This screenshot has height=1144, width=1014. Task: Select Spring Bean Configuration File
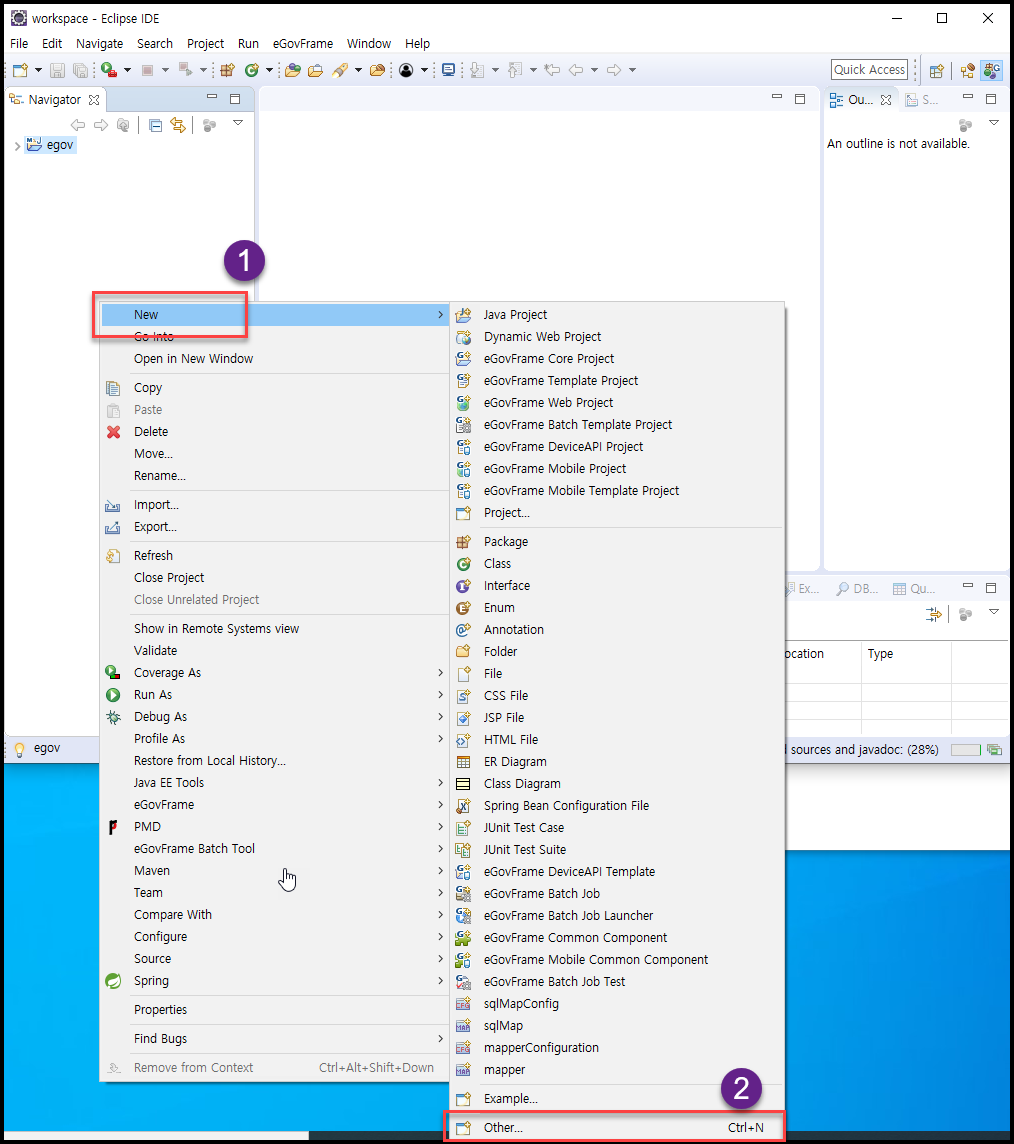[617, 805]
